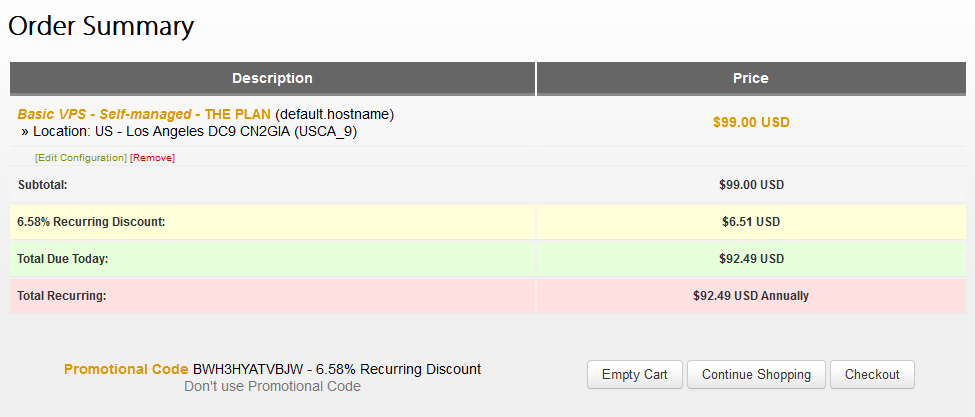Select Don't use Promotional Code link
The image size is (975, 417).
pyautogui.click(x=272, y=386)
